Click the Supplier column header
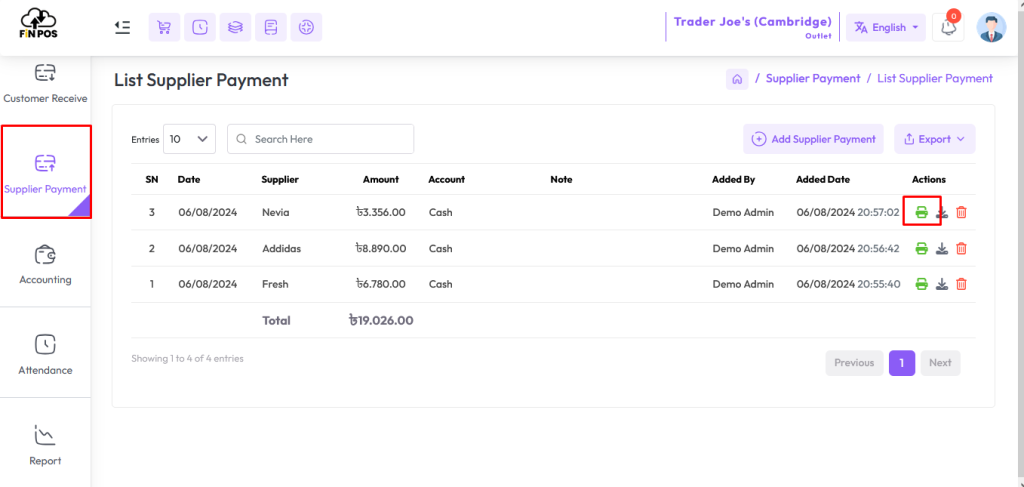Screen dimensions: 1024x487 pos(280,180)
